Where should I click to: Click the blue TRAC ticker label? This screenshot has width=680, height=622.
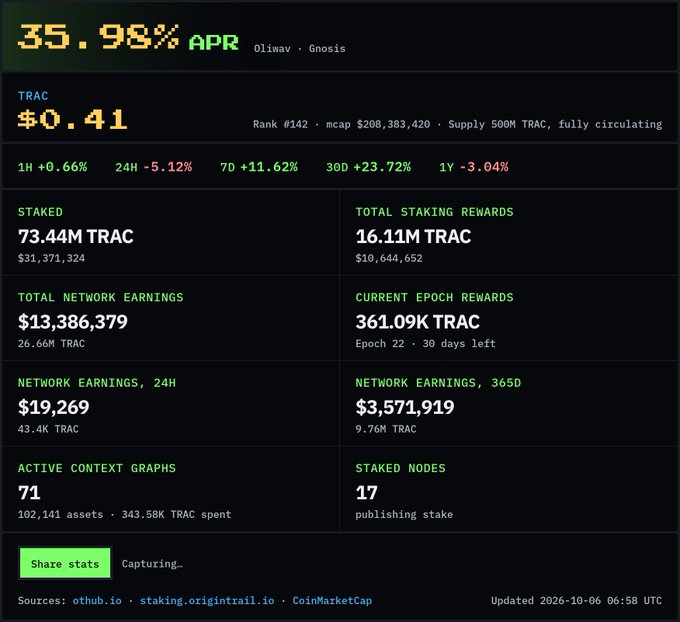click(x=33, y=96)
